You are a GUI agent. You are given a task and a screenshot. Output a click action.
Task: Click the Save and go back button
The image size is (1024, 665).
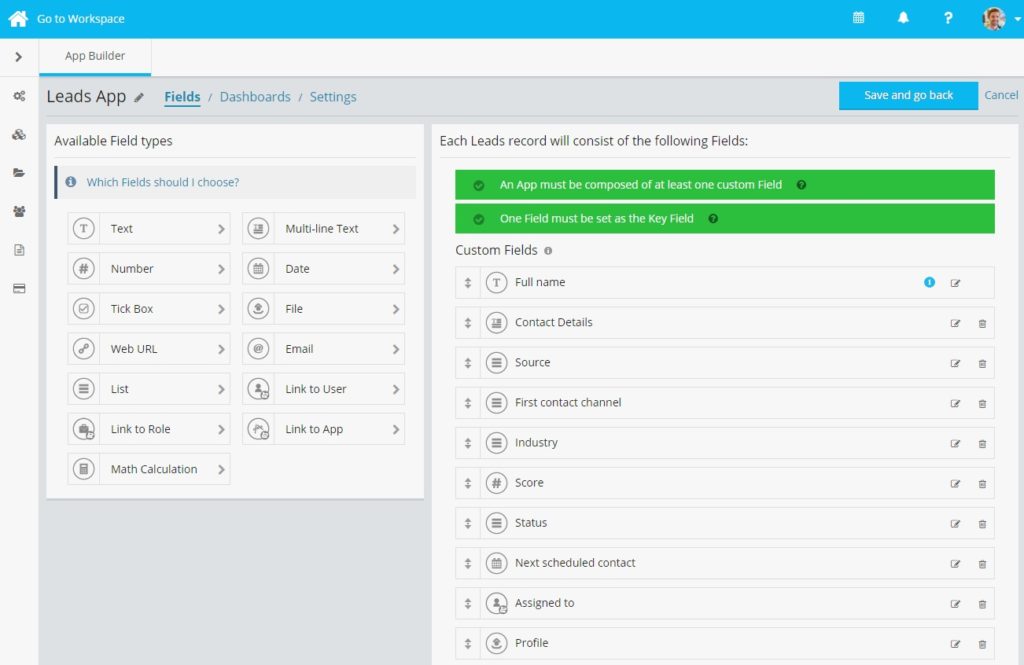point(908,95)
